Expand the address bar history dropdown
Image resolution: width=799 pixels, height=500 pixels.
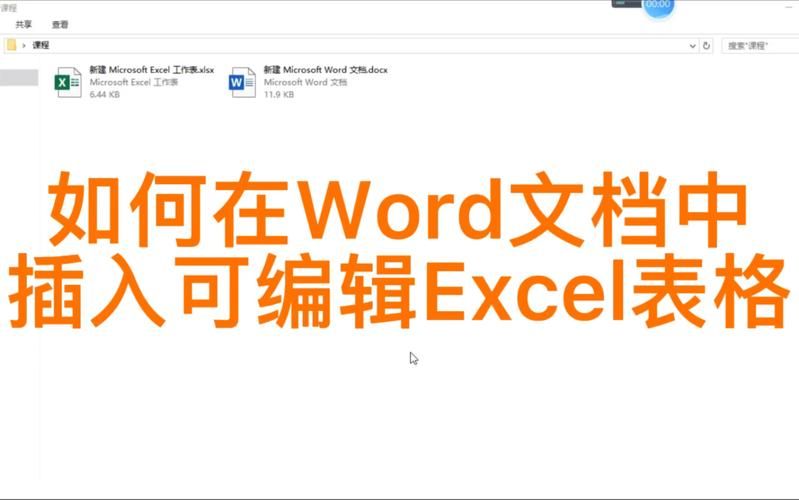692,45
